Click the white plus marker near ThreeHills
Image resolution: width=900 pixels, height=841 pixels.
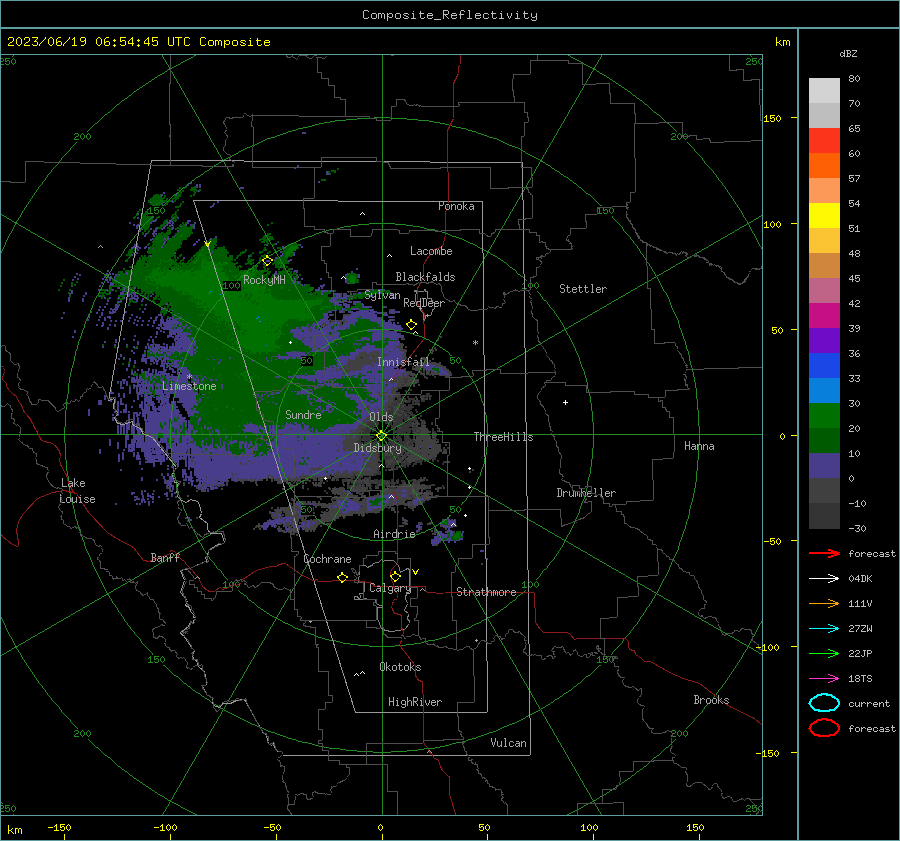[565, 402]
